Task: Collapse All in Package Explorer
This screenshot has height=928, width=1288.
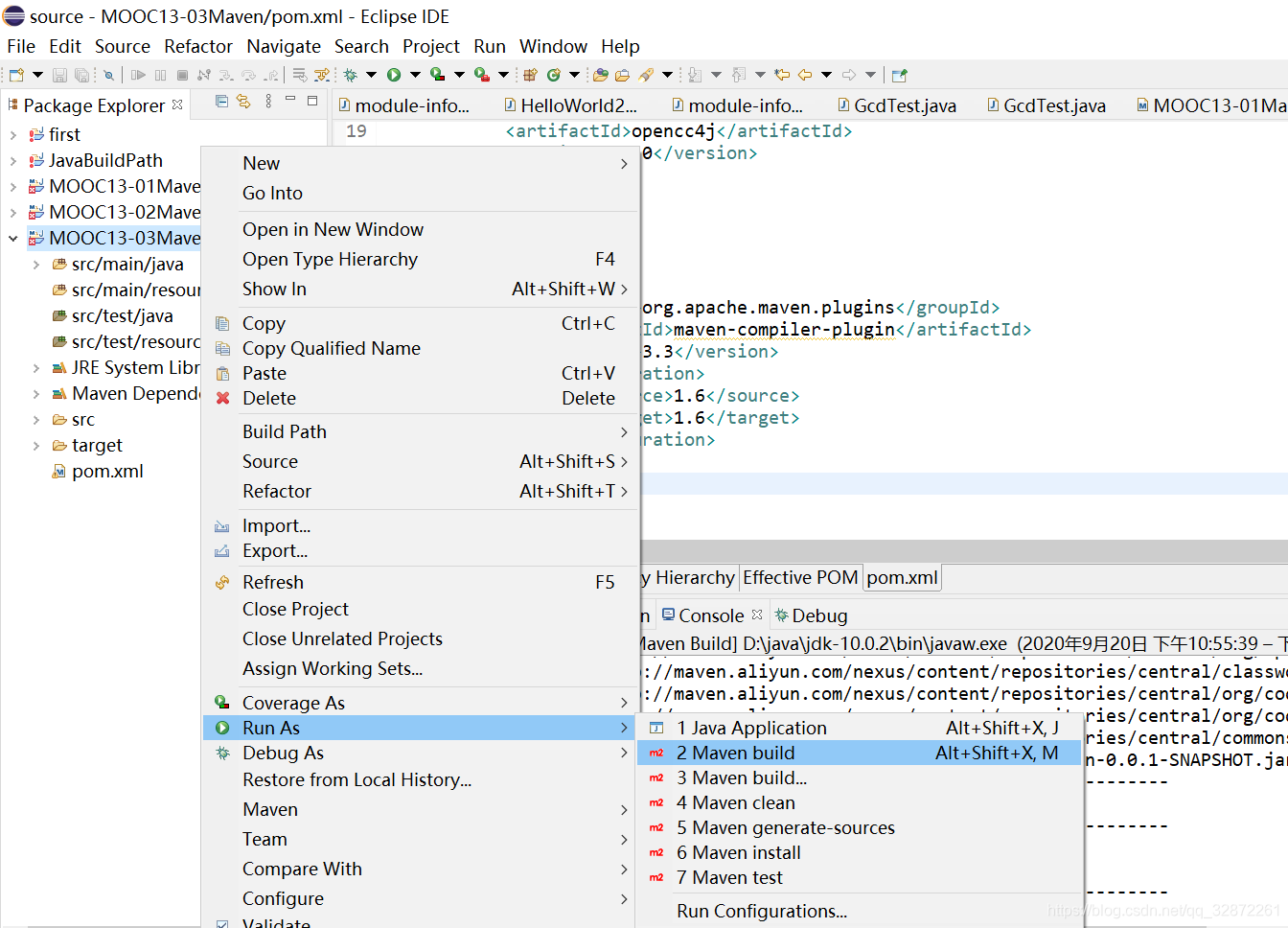Action: coord(221,101)
